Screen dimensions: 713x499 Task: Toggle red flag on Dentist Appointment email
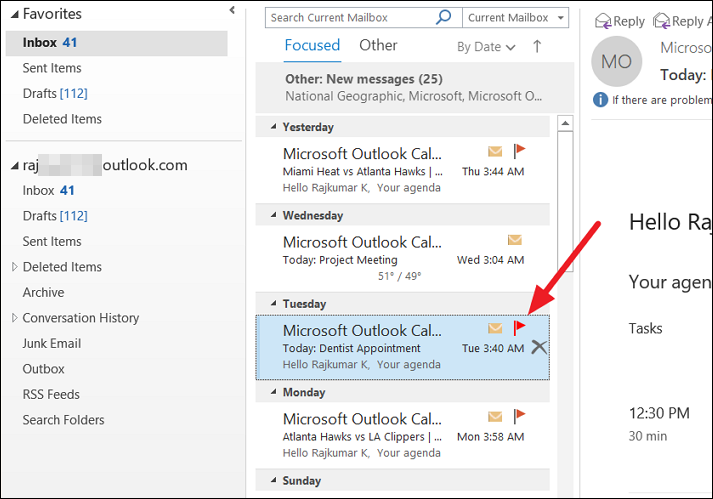click(519, 328)
